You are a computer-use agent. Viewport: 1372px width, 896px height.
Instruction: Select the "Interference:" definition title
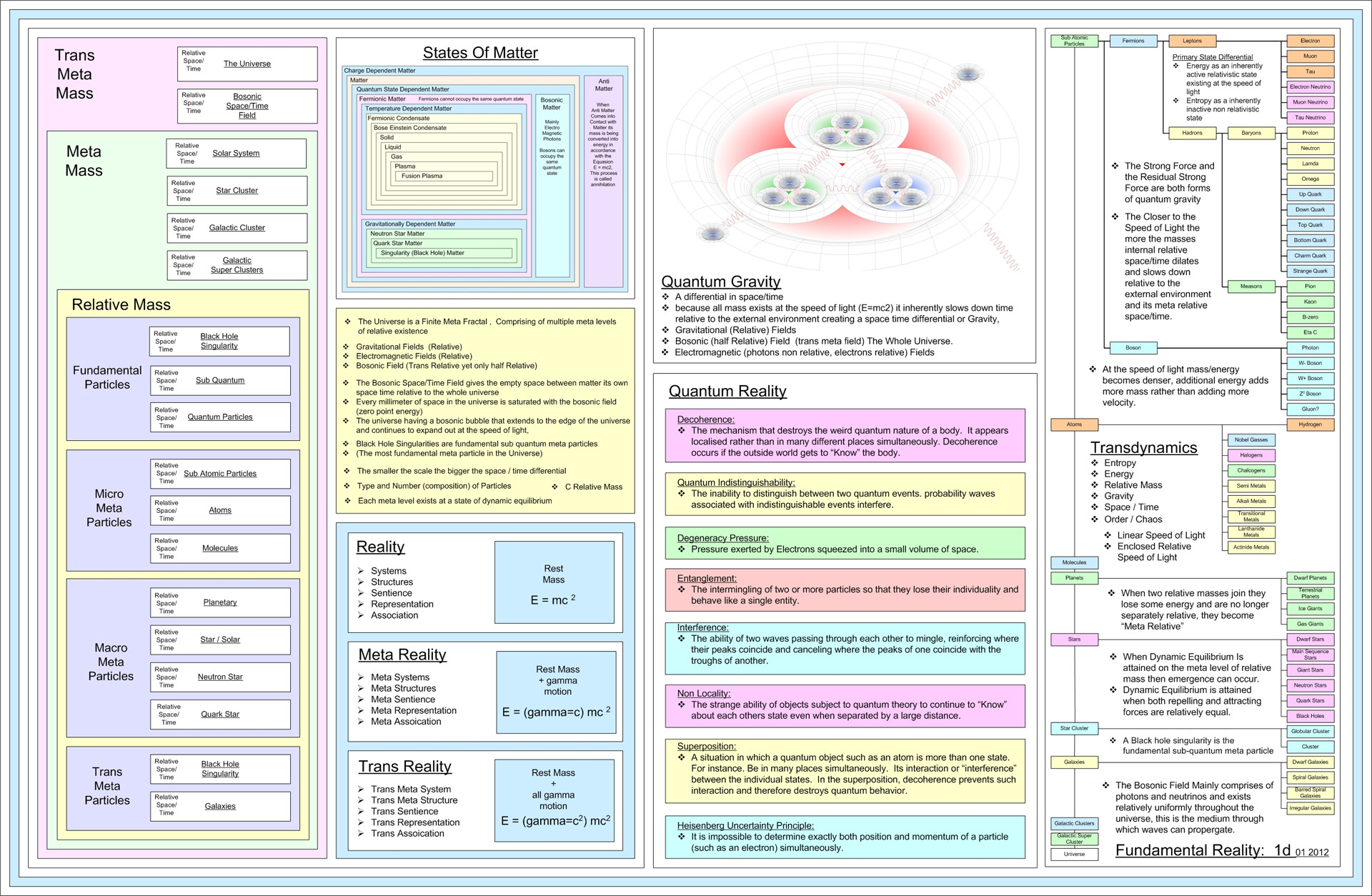click(702, 627)
